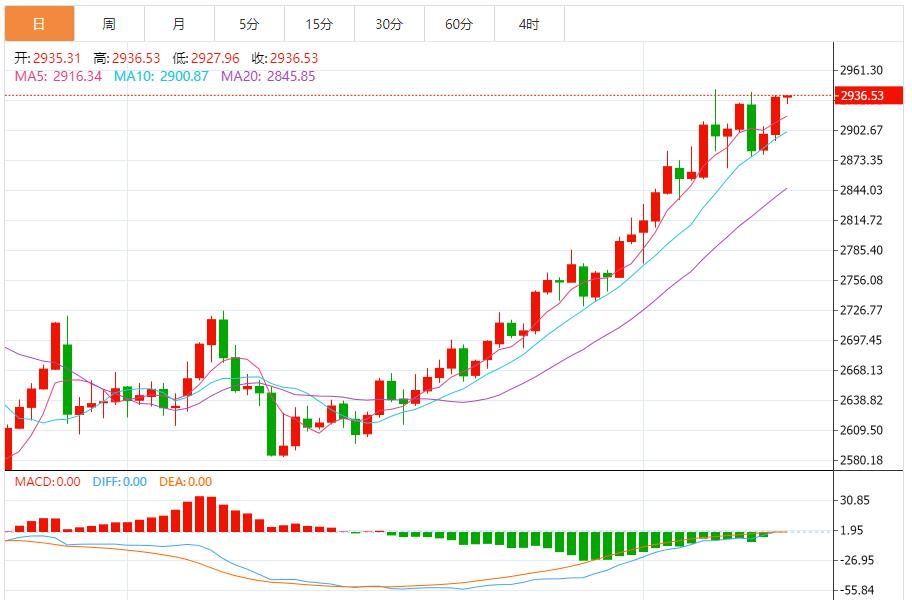Show the 60分 interval chart
912x600 pixels.
[459, 24]
